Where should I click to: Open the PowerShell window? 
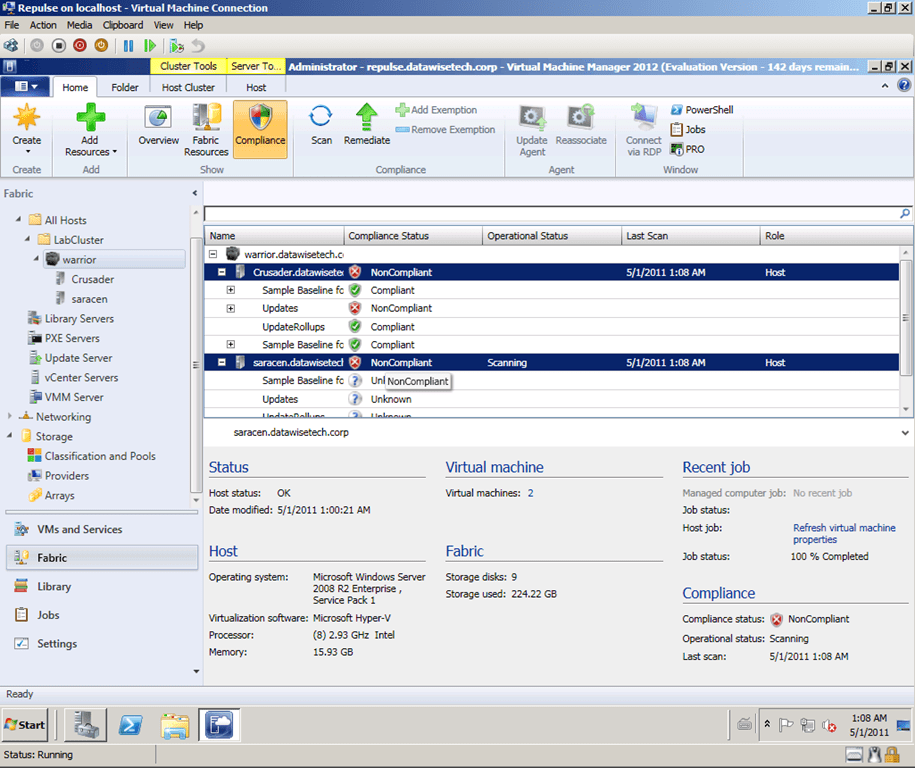pyautogui.click(x=702, y=110)
